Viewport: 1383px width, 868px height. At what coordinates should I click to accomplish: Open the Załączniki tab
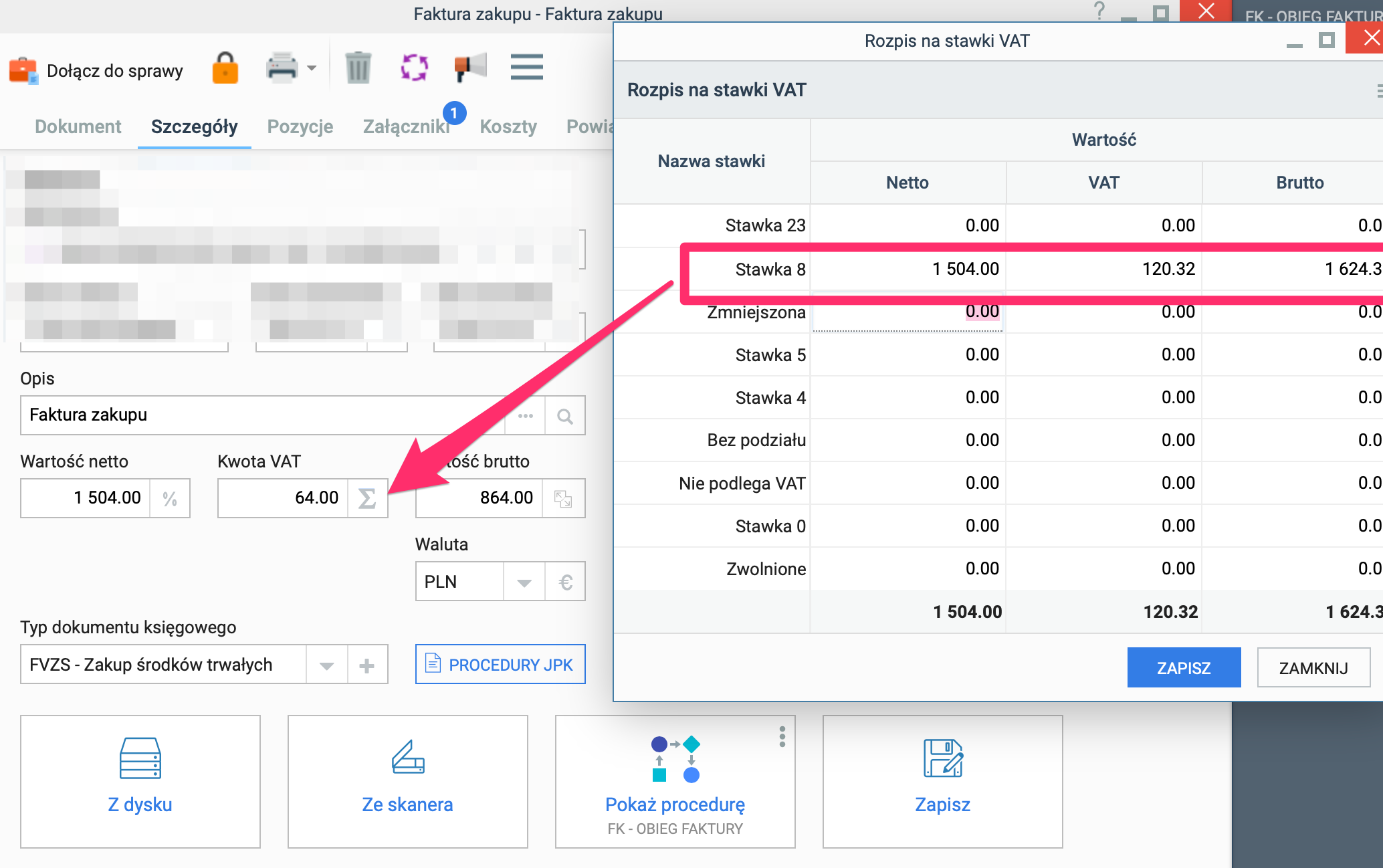click(x=406, y=126)
